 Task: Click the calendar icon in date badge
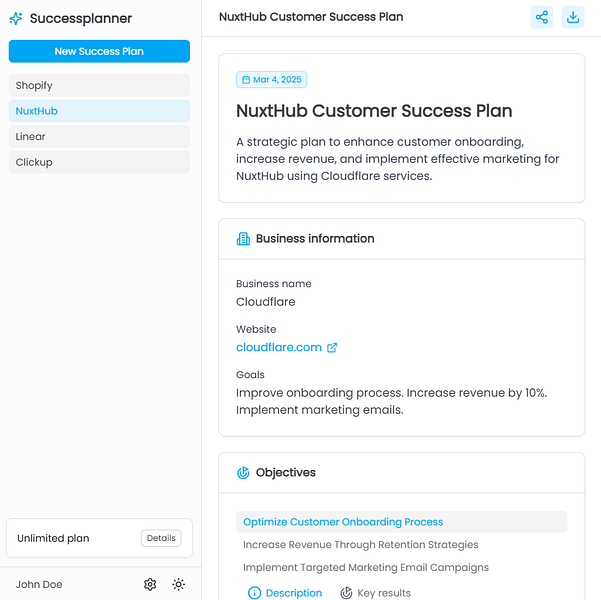(246, 80)
